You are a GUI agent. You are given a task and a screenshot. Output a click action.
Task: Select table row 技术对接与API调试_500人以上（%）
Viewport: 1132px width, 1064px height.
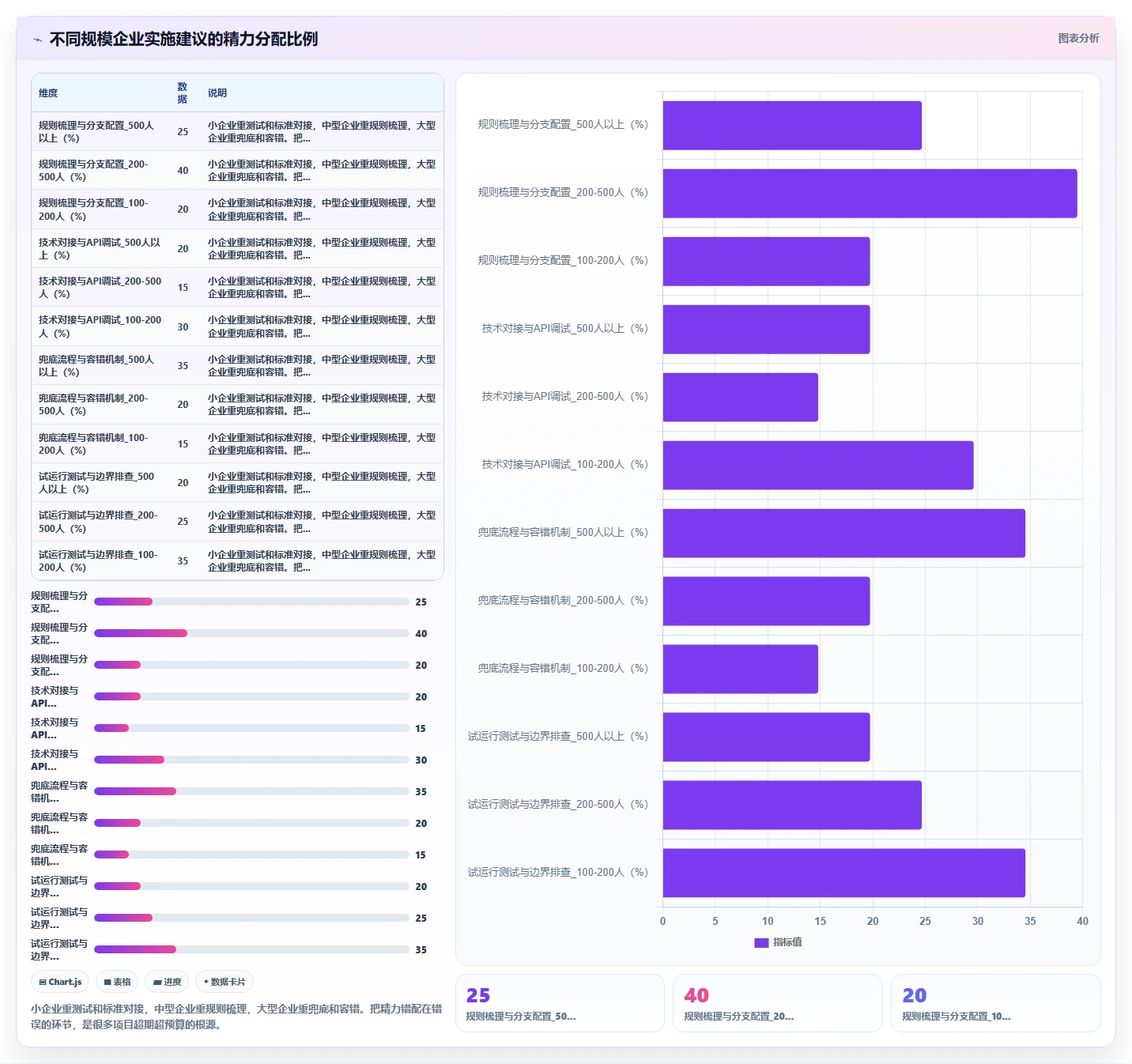coord(237,248)
